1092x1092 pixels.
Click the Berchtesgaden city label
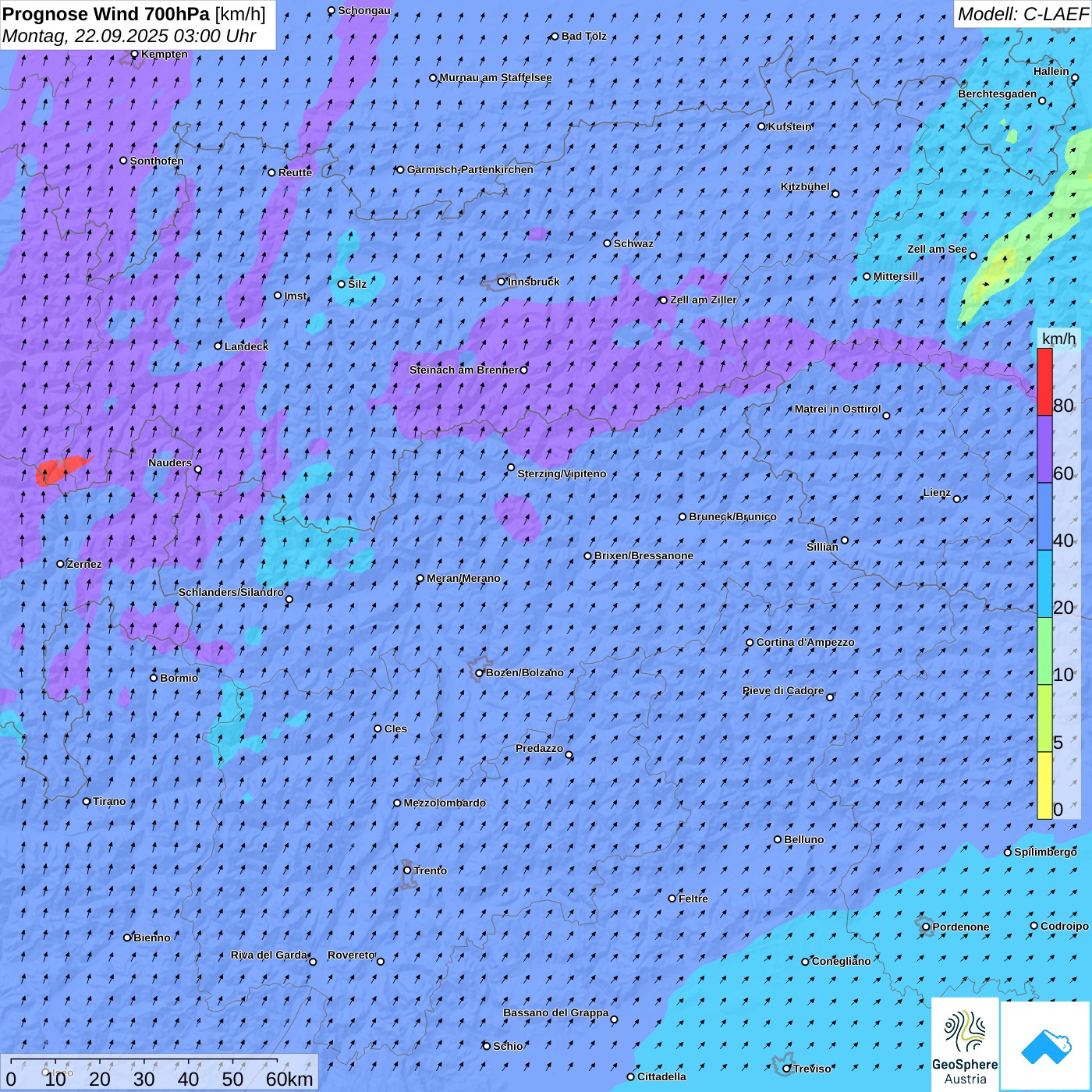click(998, 94)
